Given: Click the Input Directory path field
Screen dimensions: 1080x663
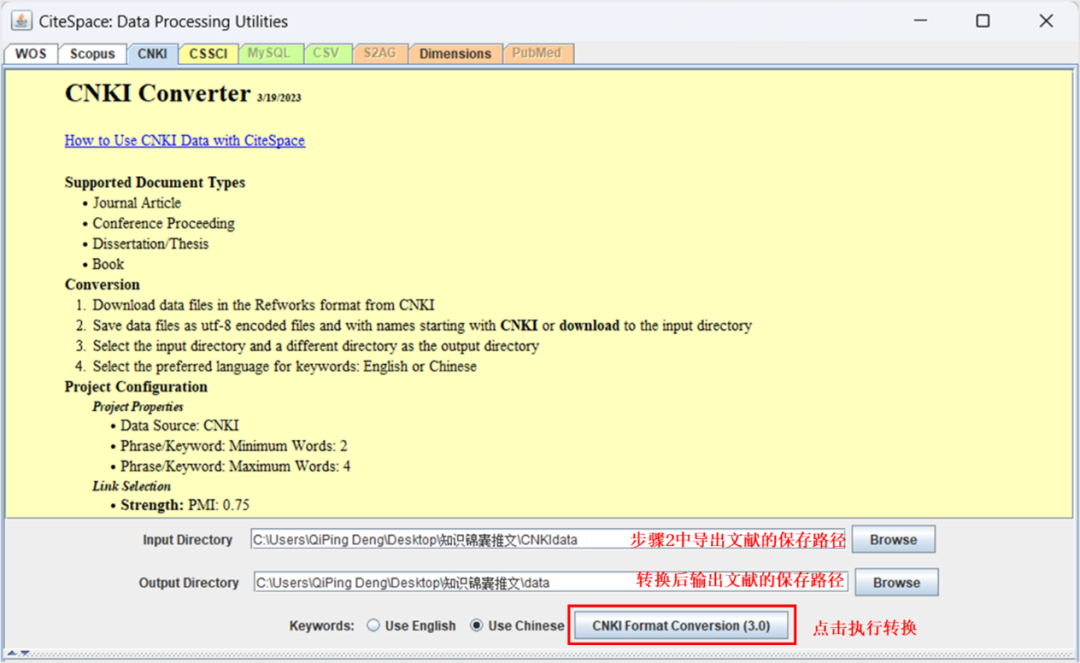Looking at the screenshot, I should click(548, 540).
